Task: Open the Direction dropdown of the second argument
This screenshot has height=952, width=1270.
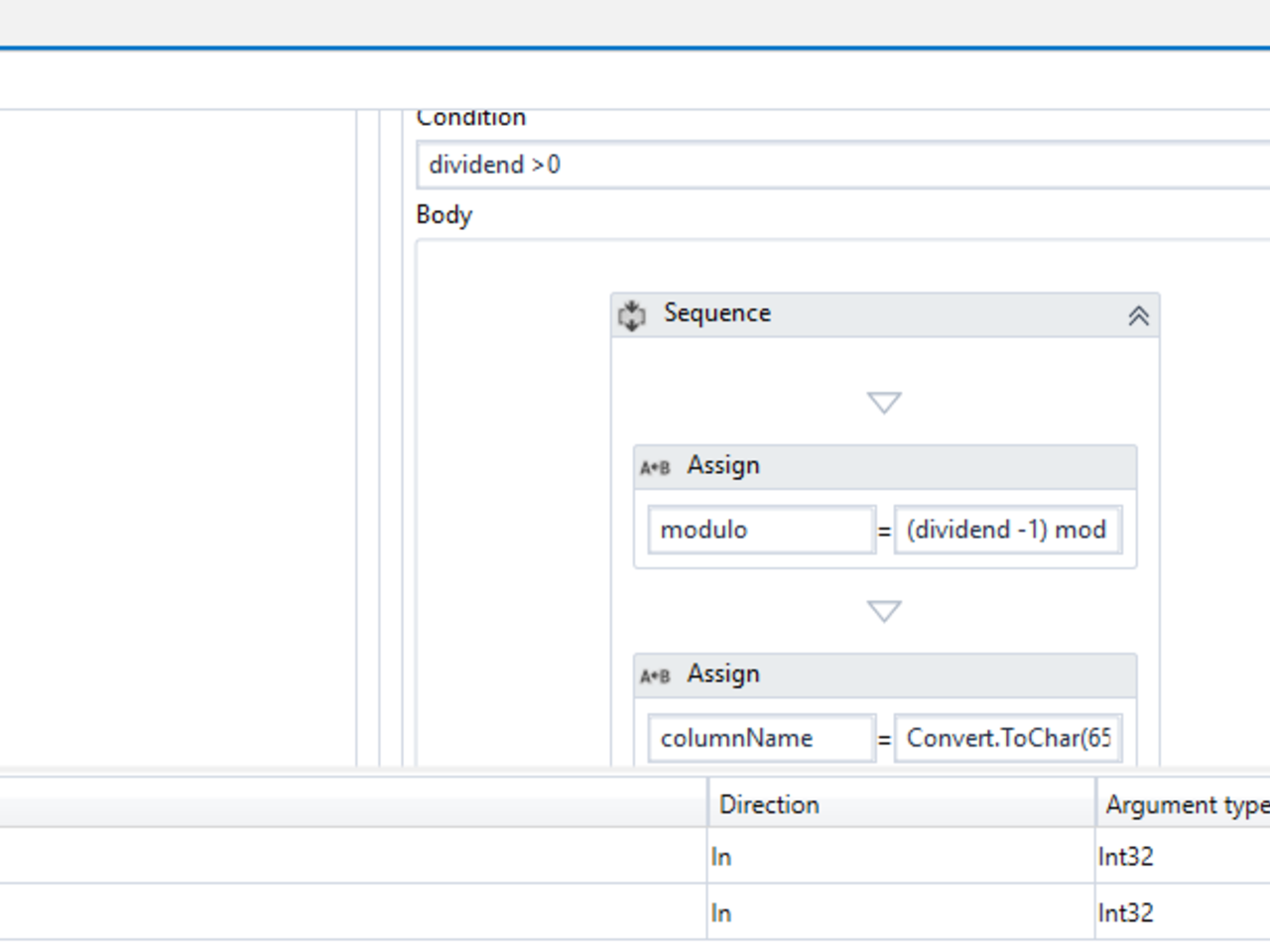Action: click(900, 913)
